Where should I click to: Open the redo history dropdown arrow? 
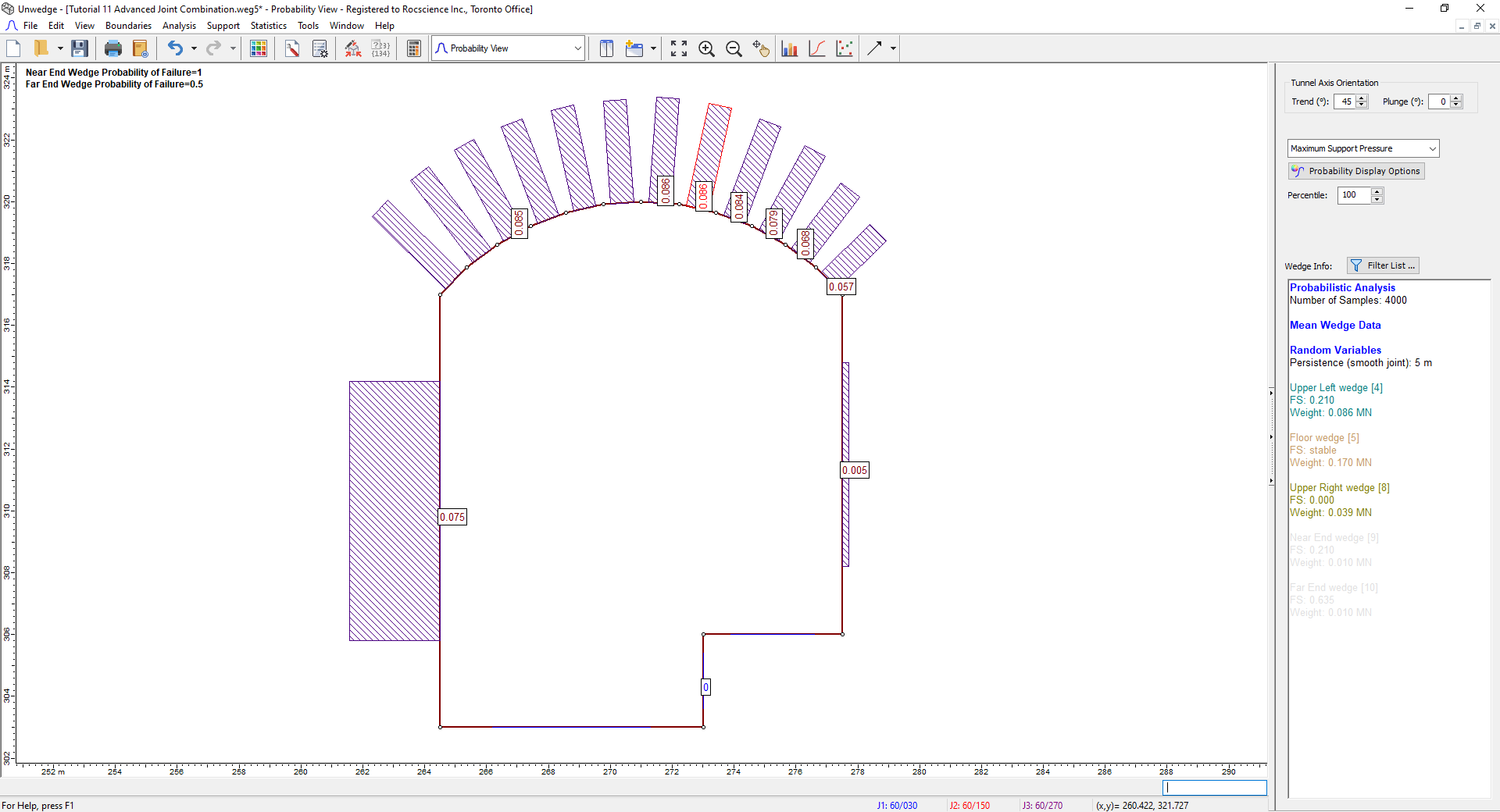[x=233, y=48]
